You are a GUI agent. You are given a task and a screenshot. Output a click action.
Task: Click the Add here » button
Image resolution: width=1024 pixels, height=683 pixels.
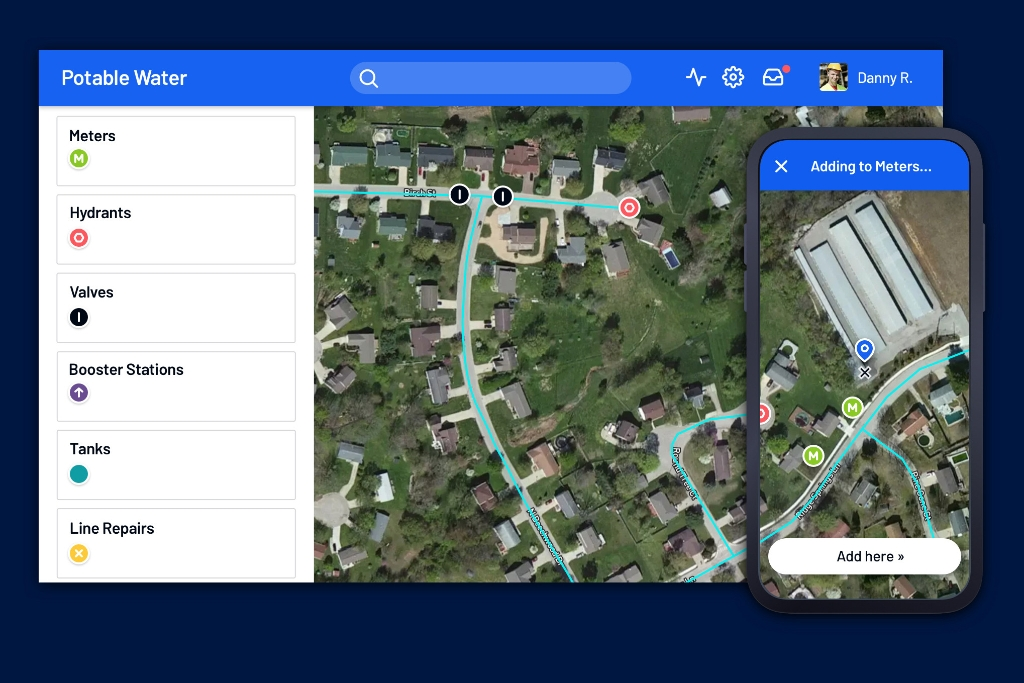click(x=864, y=556)
